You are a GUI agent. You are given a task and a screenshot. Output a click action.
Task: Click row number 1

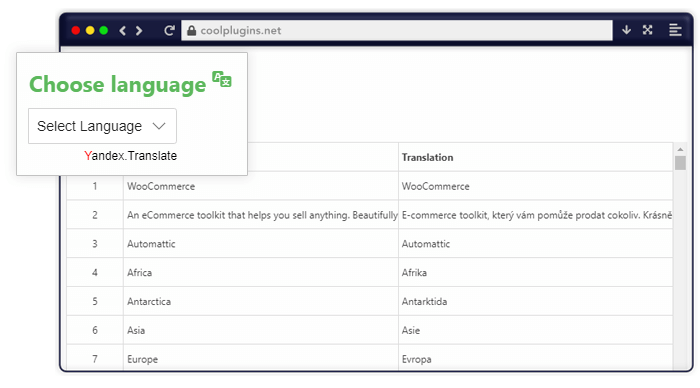click(95, 186)
